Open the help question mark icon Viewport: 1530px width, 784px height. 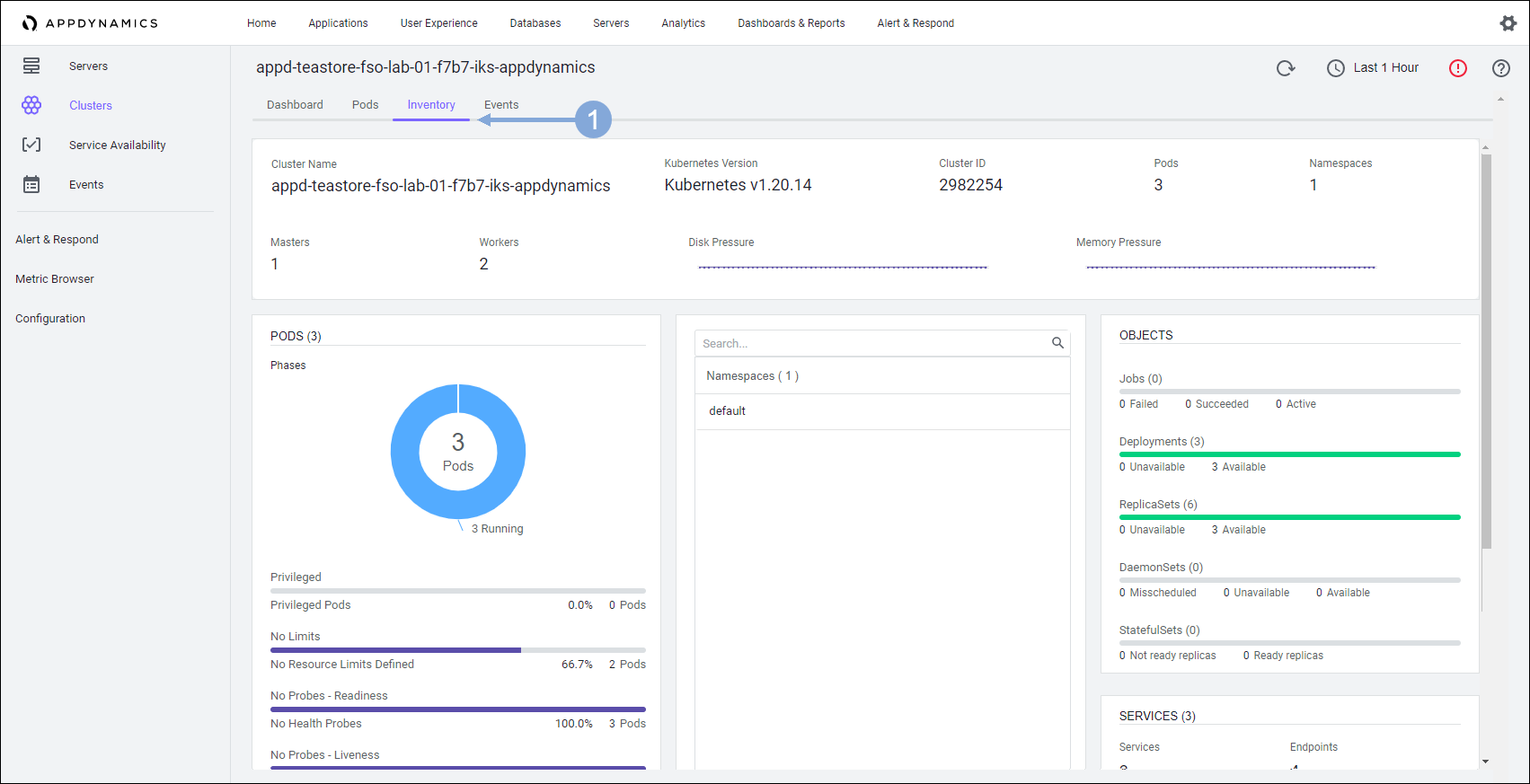(x=1500, y=68)
